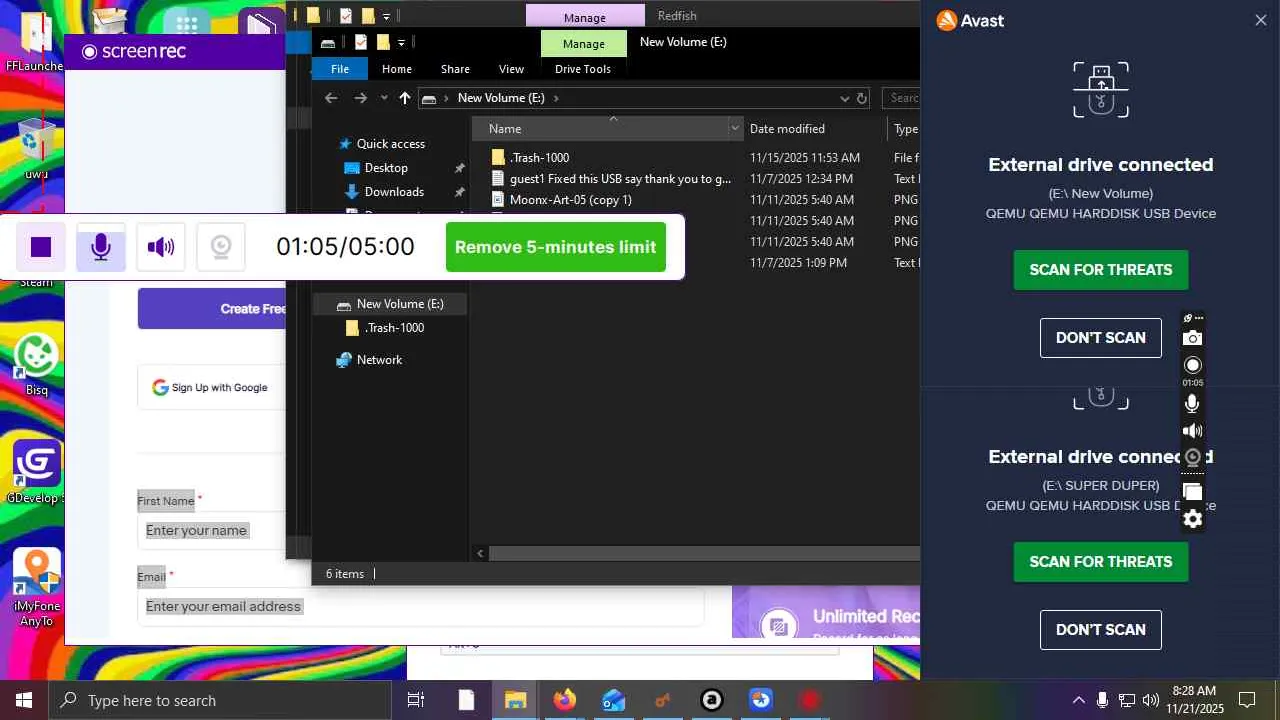
Task: Stop the ScreenRec recording
Action: point(41,247)
